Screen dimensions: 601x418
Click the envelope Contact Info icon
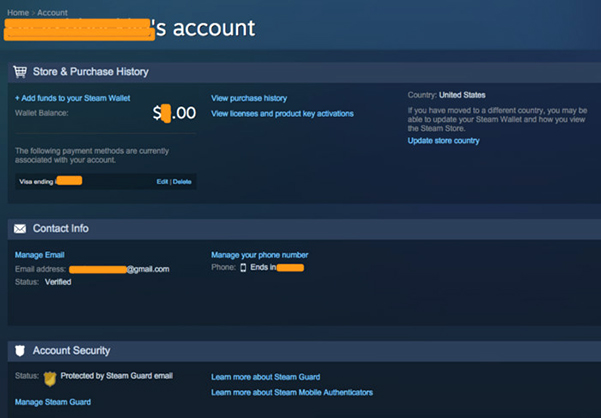(20, 229)
